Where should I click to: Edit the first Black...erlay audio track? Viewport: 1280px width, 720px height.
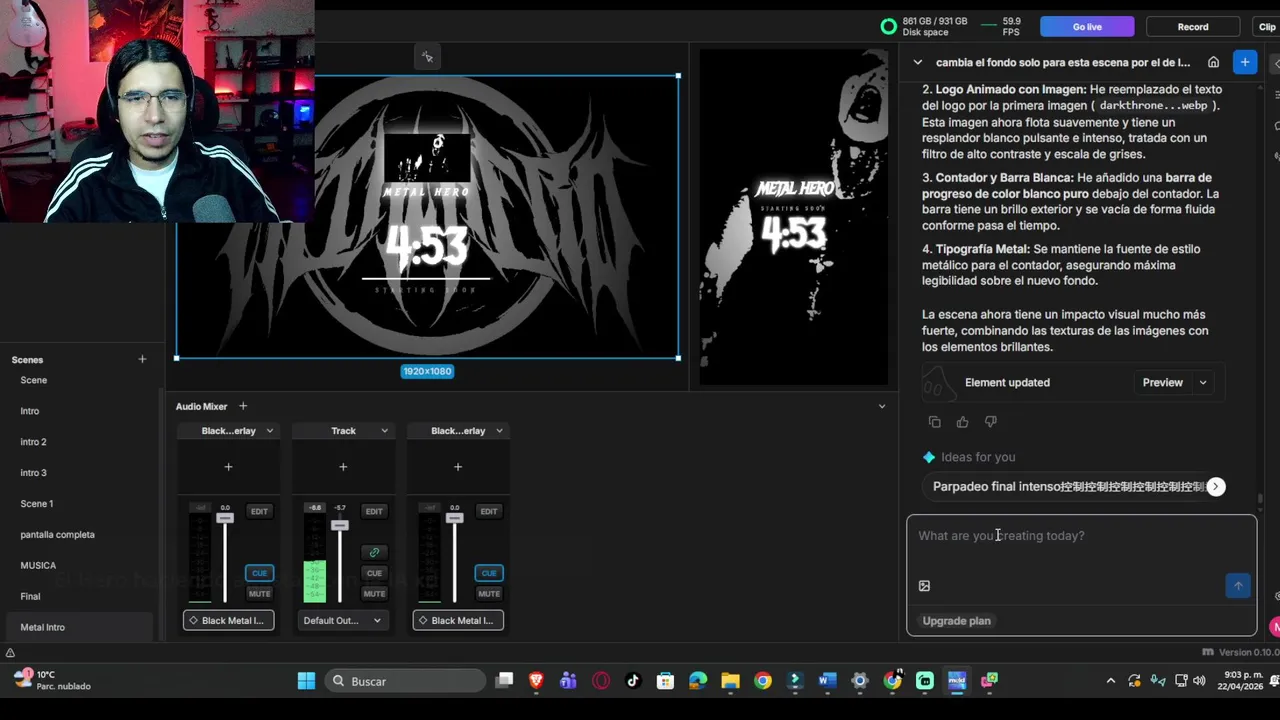(259, 511)
